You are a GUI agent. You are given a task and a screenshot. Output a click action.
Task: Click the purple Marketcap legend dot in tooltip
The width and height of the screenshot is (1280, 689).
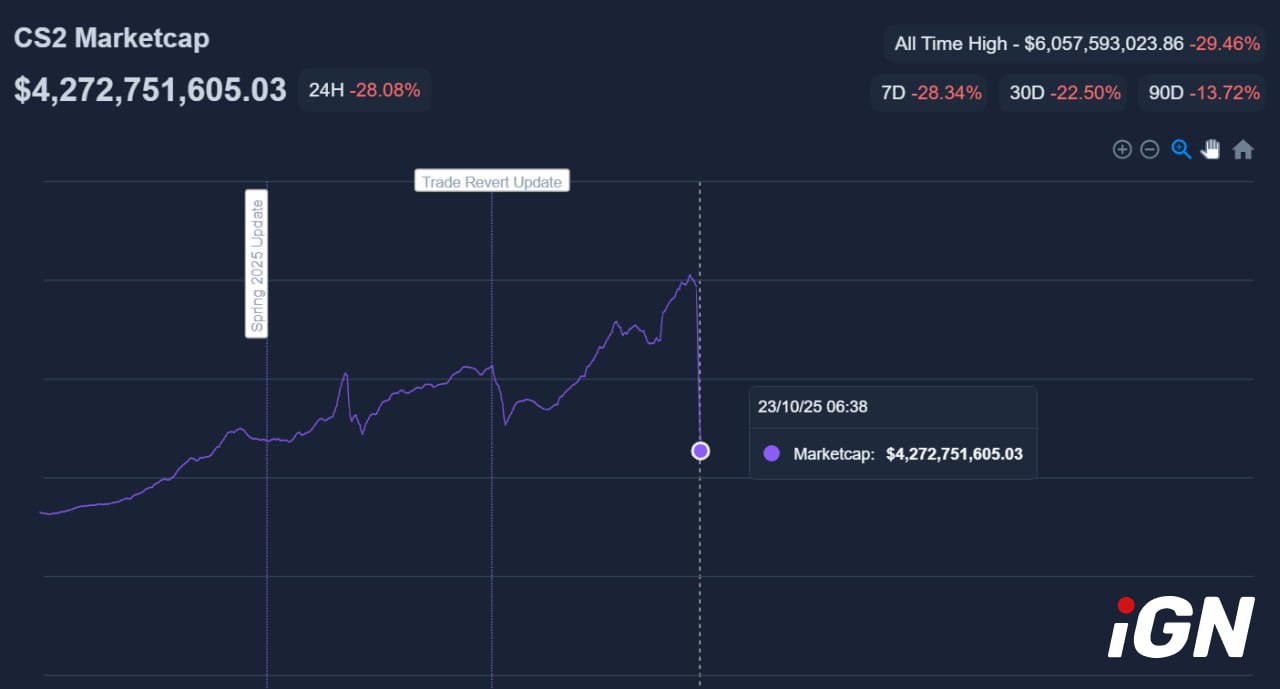pyautogui.click(x=771, y=454)
